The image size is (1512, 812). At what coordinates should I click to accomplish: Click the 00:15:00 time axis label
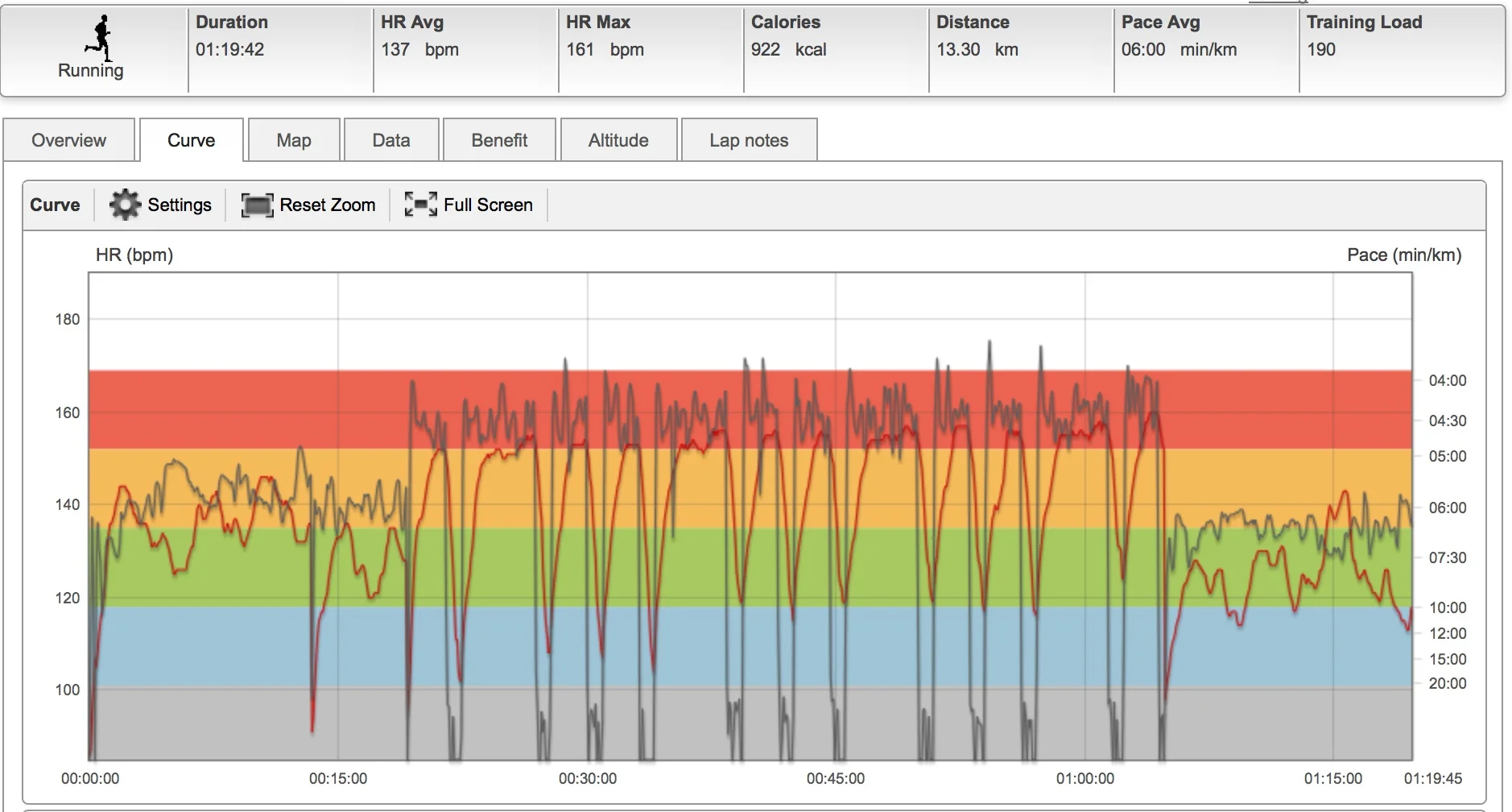(x=338, y=779)
